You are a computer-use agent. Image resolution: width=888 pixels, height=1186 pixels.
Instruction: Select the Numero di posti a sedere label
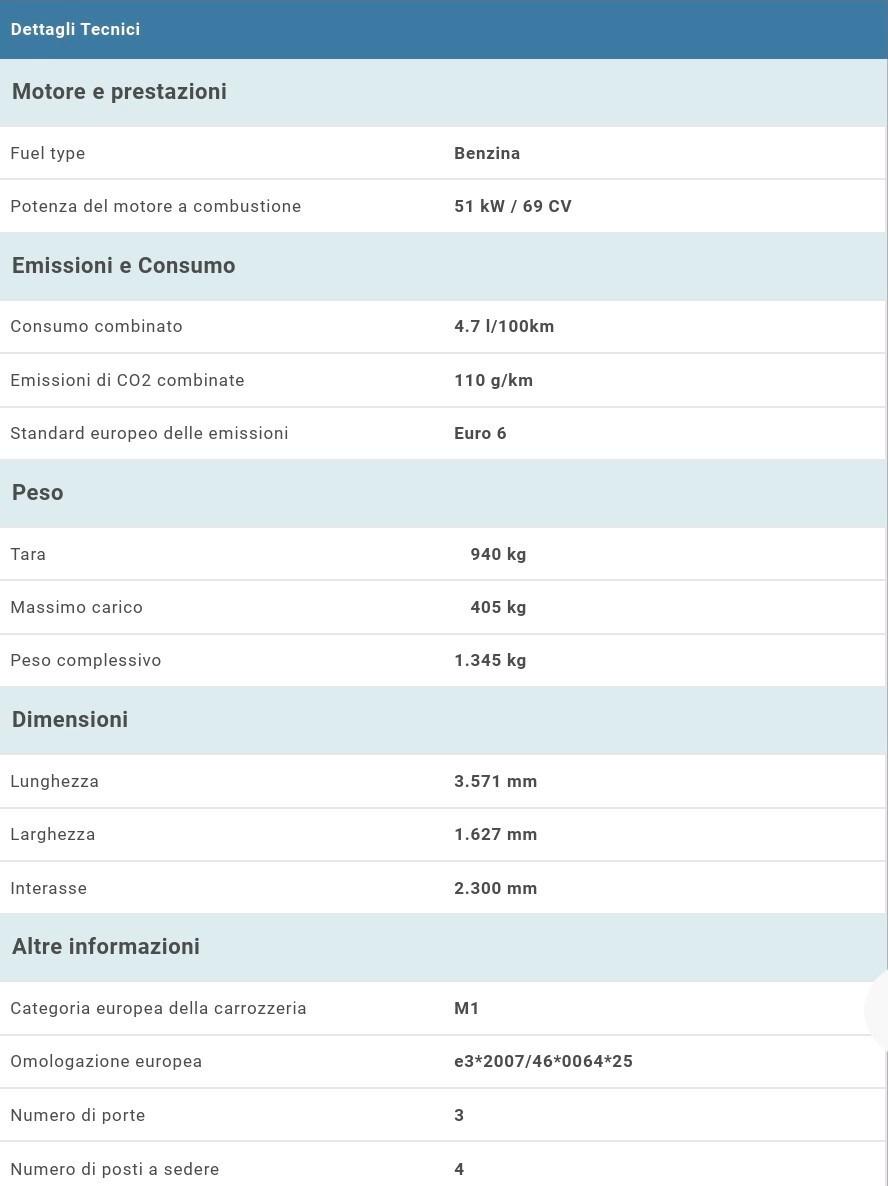114,1169
